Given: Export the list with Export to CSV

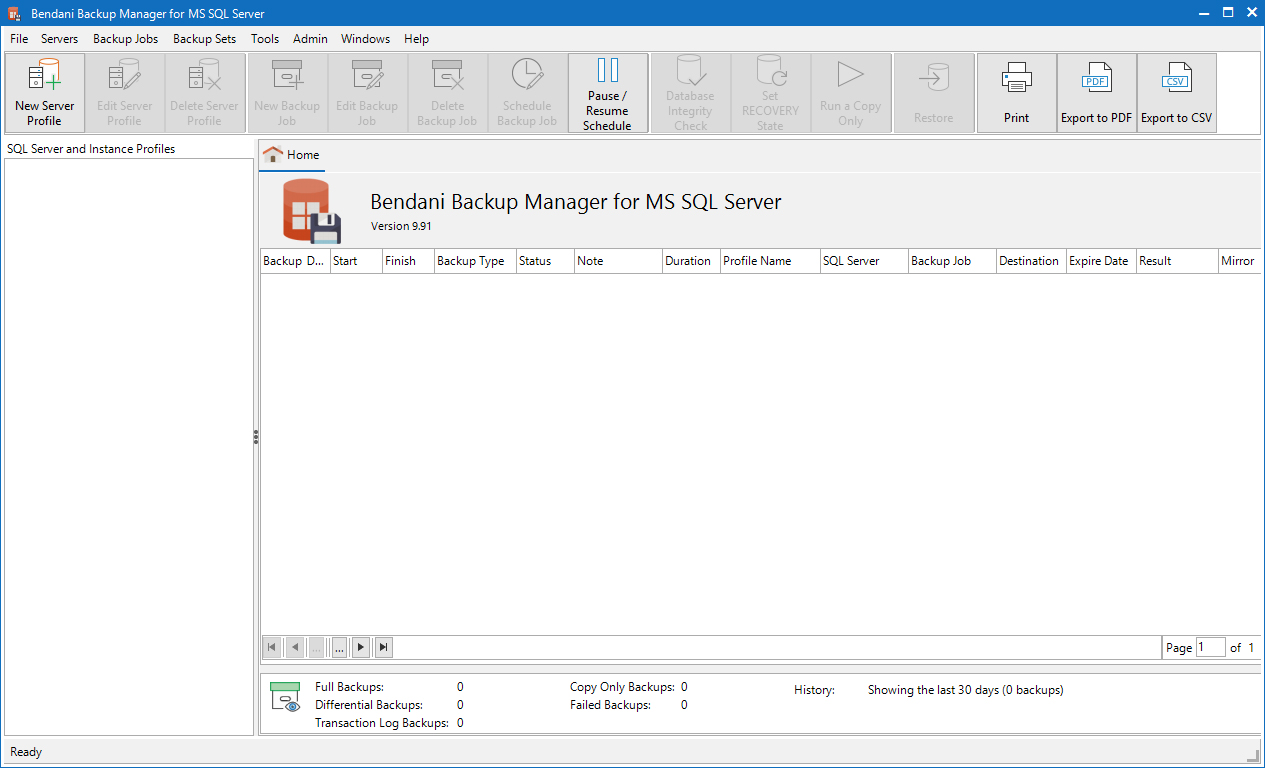Looking at the screenshot, I should (1176, 93).
